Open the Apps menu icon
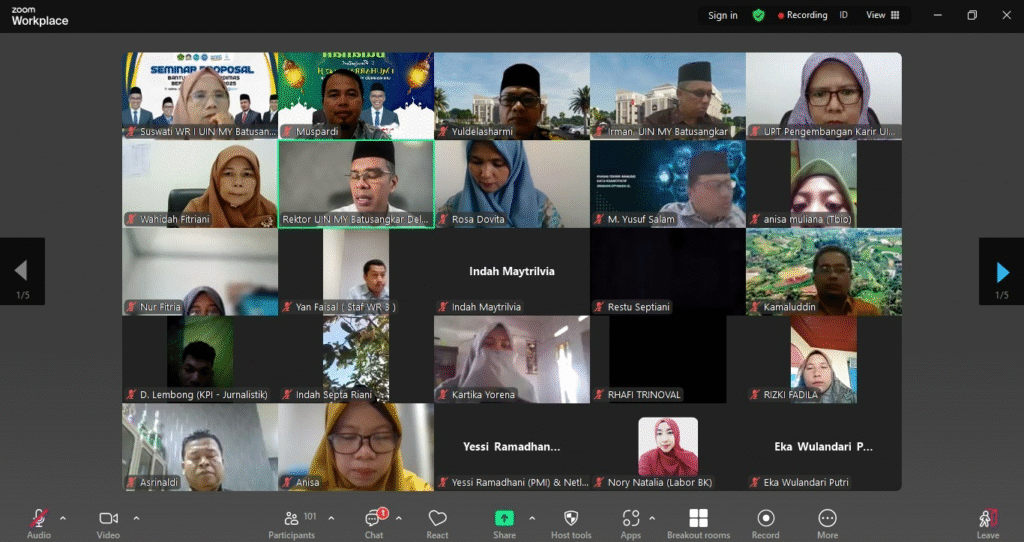The image size is (1024, 542). [x=630, y=518]
